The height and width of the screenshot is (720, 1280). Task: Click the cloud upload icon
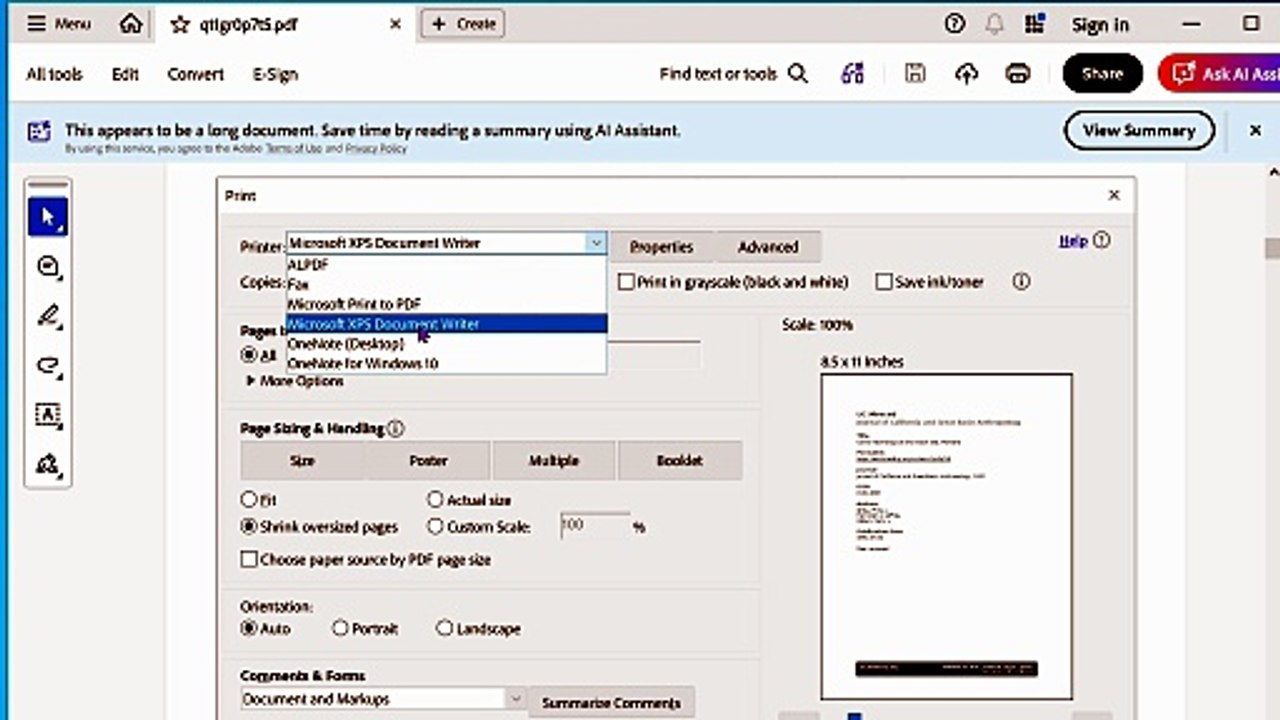(966, 73)
